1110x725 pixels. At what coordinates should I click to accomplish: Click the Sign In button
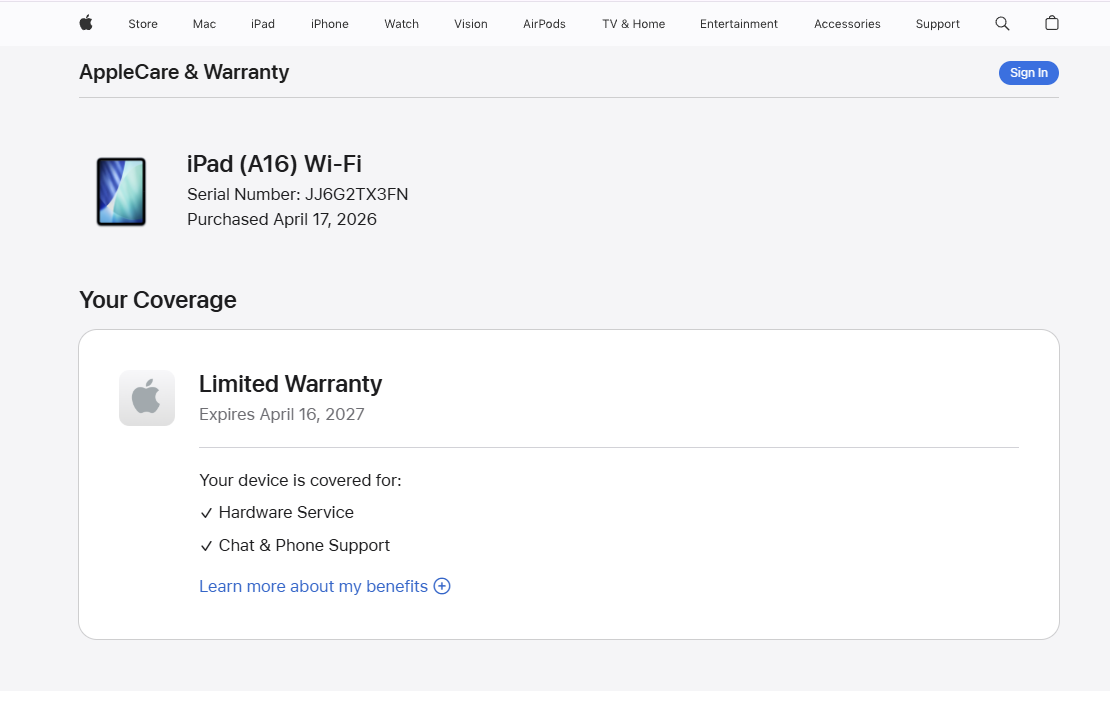[1029, 73]
